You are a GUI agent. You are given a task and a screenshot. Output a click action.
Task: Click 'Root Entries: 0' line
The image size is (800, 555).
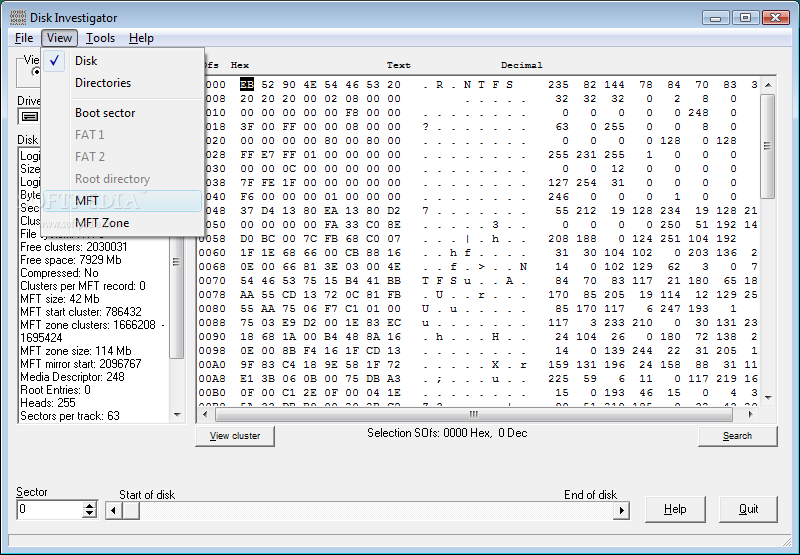point(55,390)
